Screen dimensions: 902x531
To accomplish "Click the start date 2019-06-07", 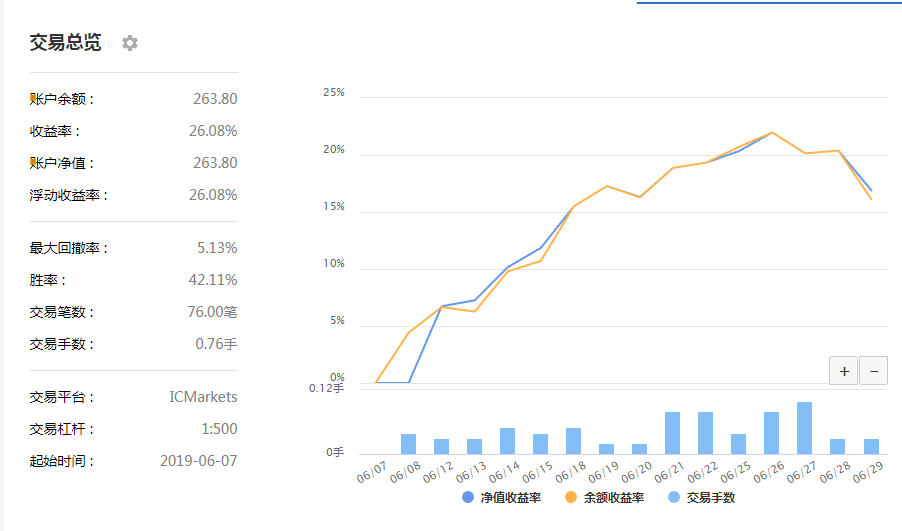I will tap(198, 461).
